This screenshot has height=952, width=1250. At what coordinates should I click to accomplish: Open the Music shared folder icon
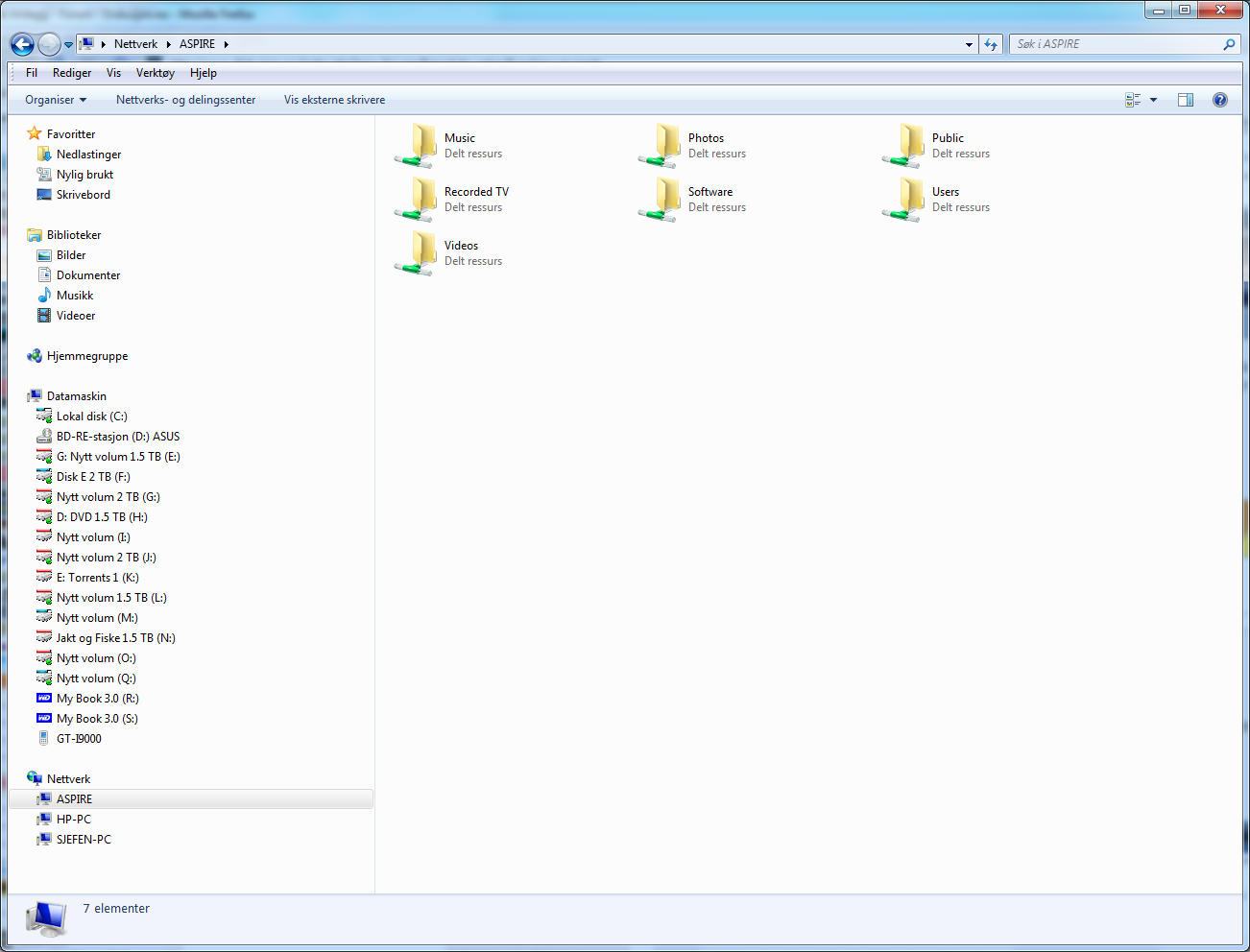pos(417,146)
